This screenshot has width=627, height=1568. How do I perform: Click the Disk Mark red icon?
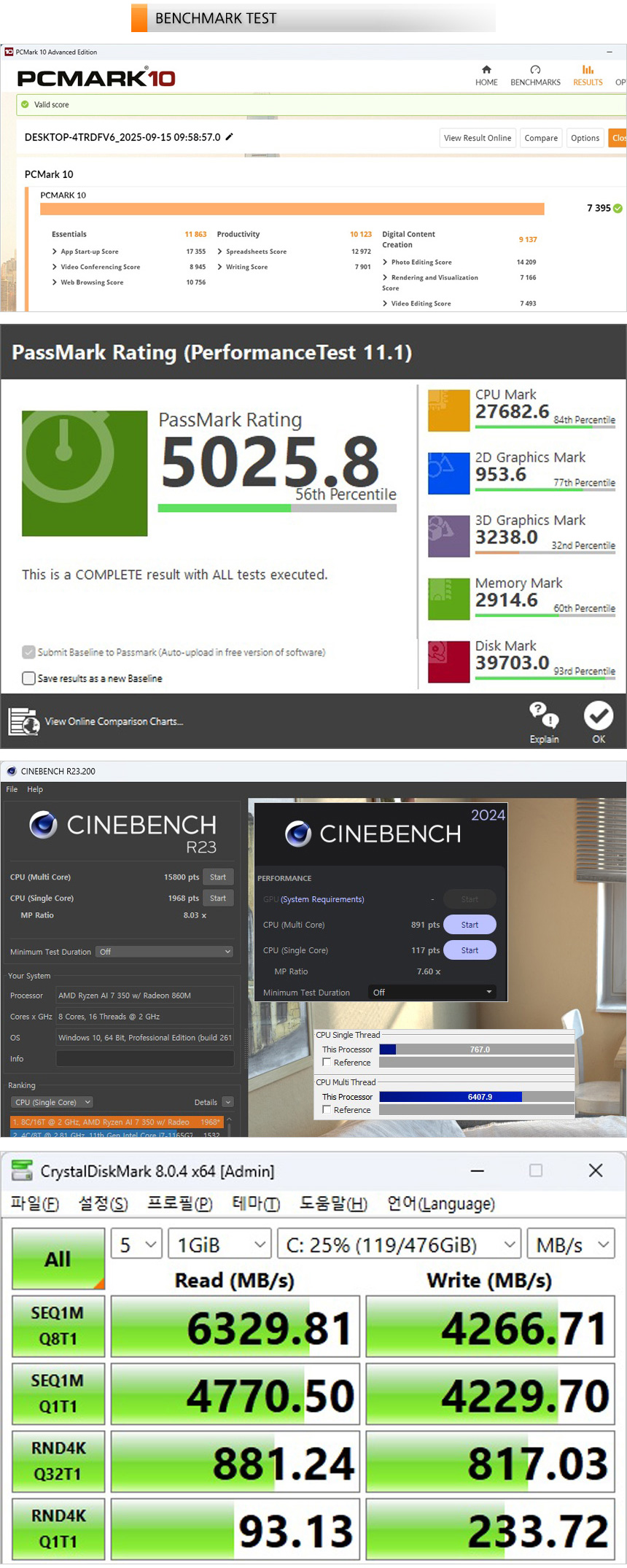(448, 661)
